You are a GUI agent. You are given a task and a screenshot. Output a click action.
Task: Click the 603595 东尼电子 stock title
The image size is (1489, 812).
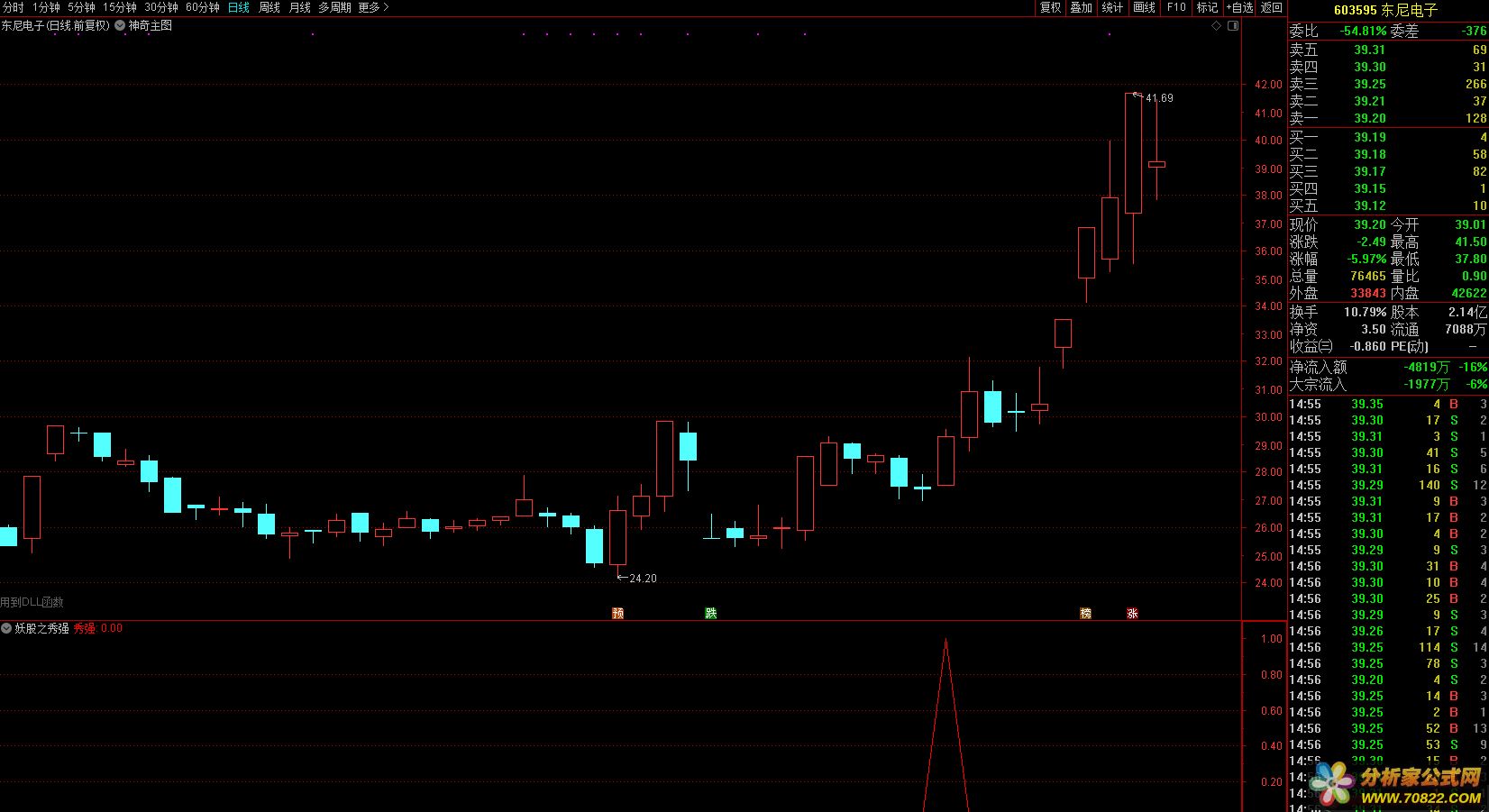1385,10
